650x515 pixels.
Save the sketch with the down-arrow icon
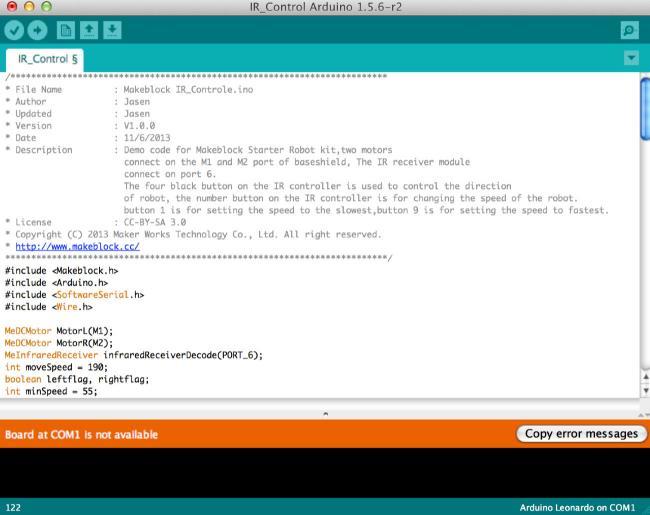tap(112, 30)
